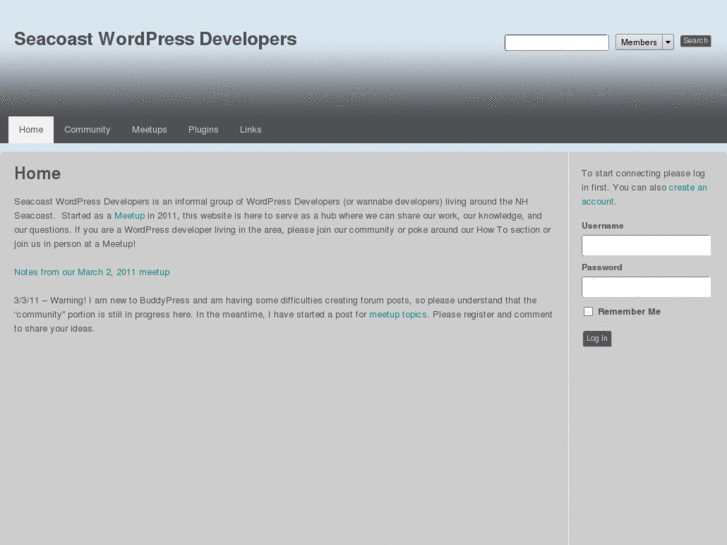The height and width of the screenshot is (545, 727).
Task: Click the text 'To start connecting please log'
Action: pos(643,173)
